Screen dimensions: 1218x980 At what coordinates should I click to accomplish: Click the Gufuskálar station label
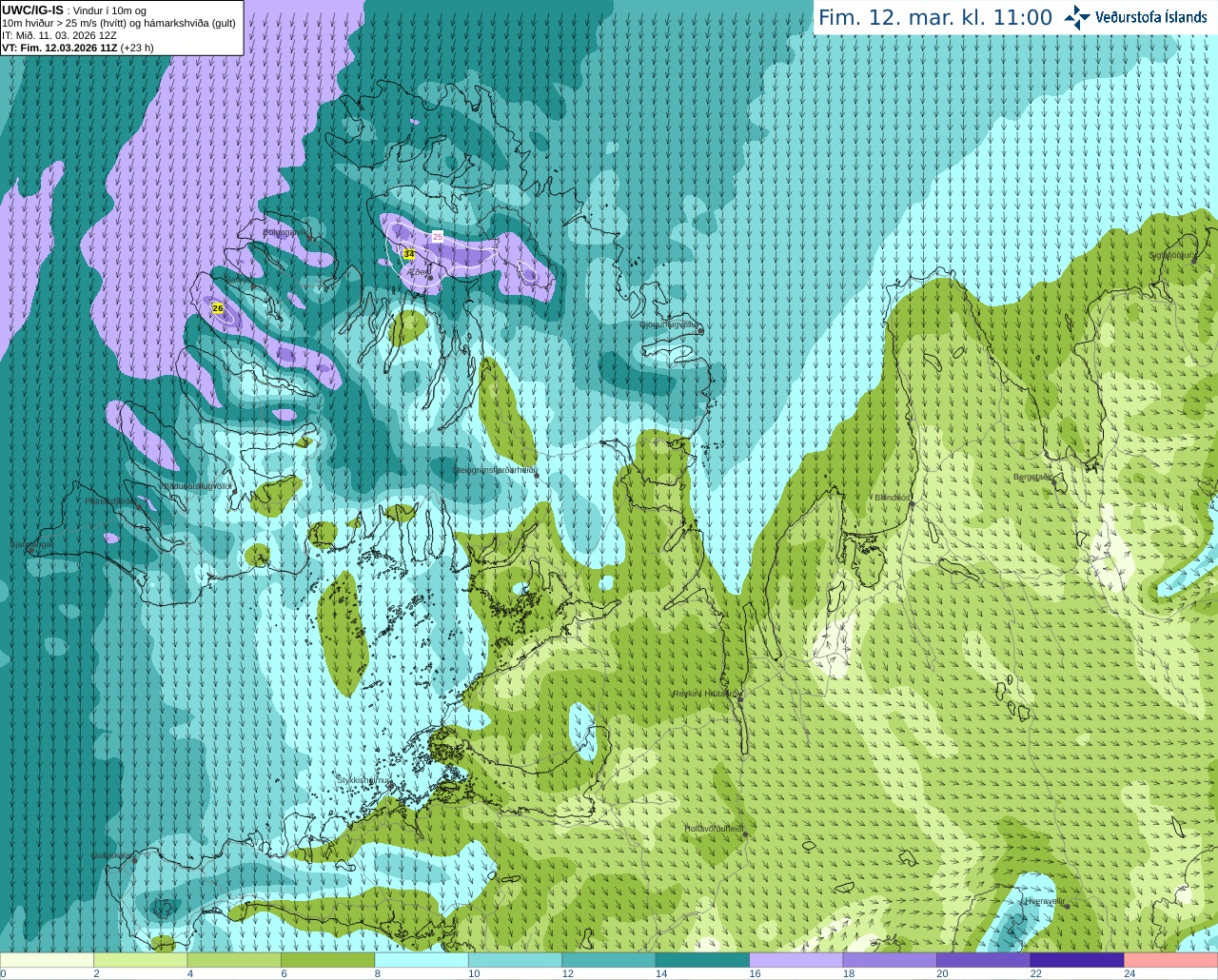tap(111, 855)
